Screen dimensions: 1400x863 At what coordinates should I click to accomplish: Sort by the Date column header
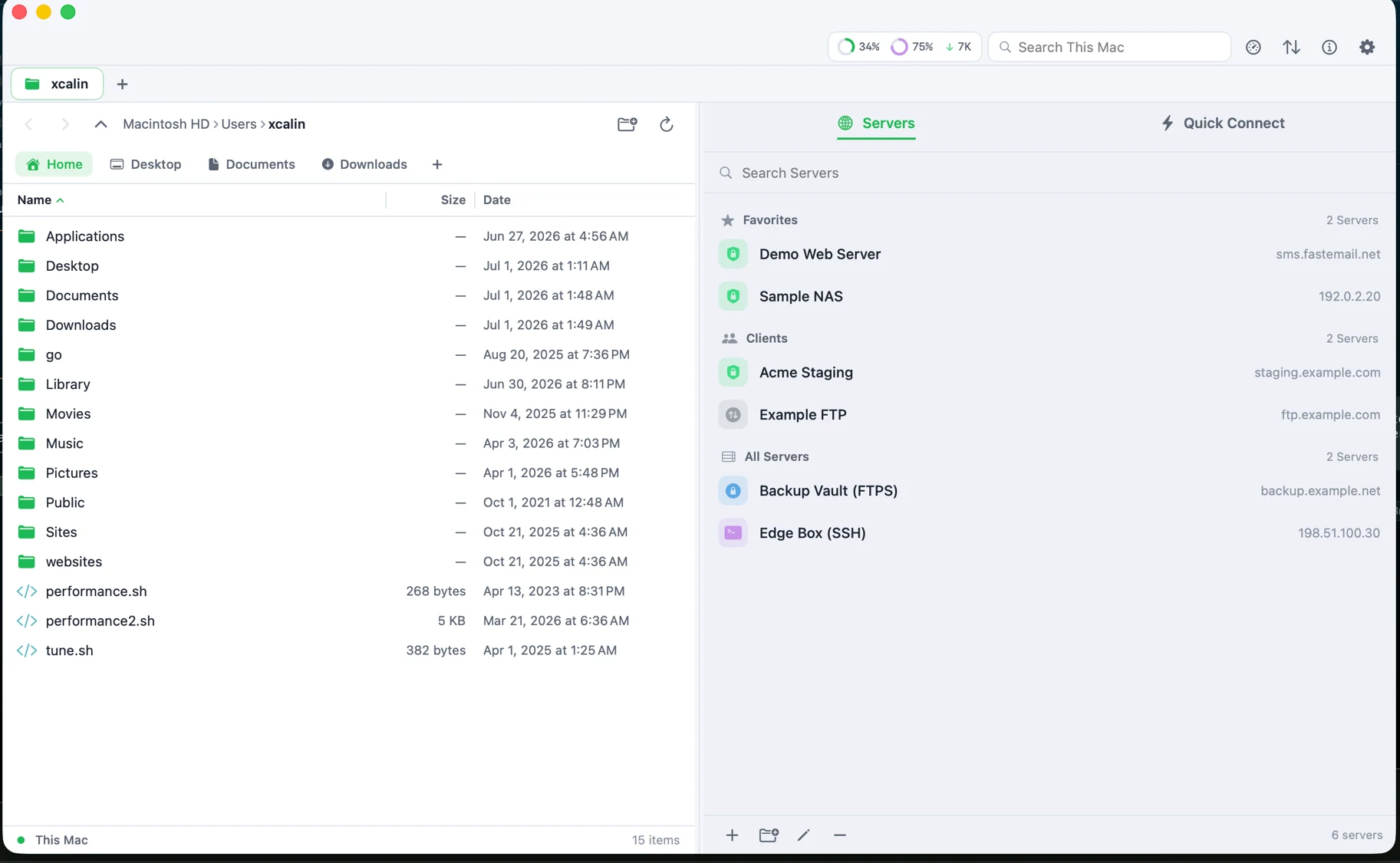496,199
